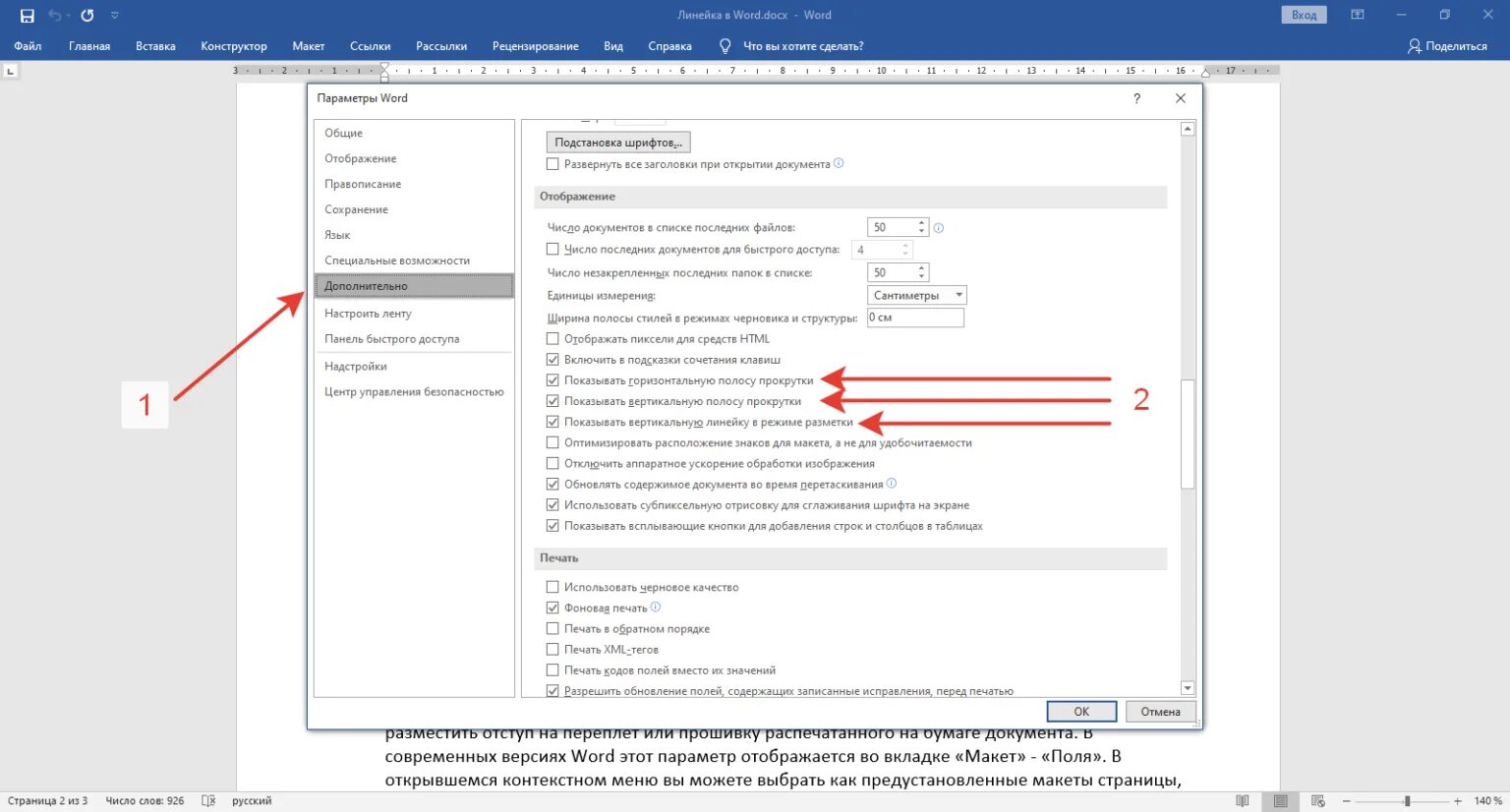
Task: Open the Рецензирование ribbon tab
Action: pos(535,46)
